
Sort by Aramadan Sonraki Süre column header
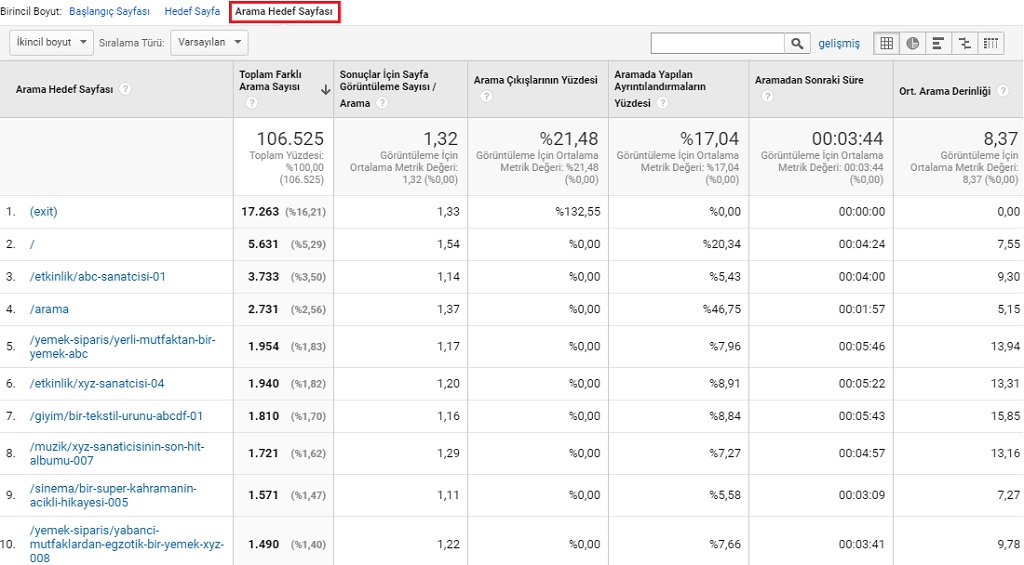point(809,80)
